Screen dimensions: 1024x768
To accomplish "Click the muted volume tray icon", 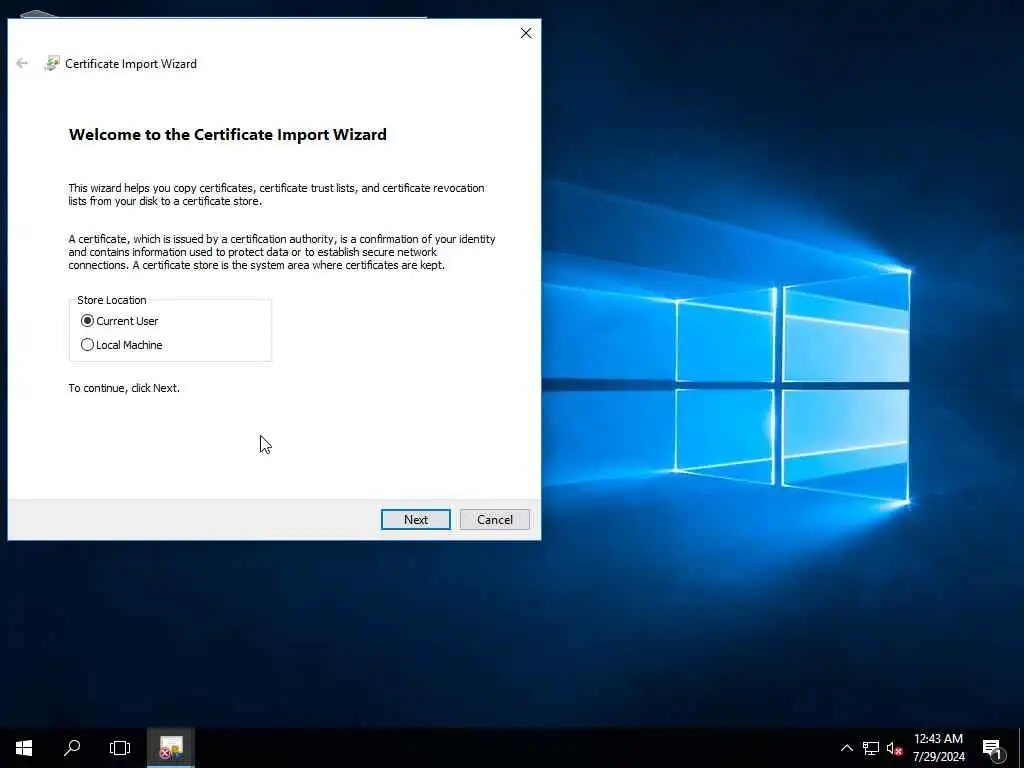I will [x=894, y=748].
